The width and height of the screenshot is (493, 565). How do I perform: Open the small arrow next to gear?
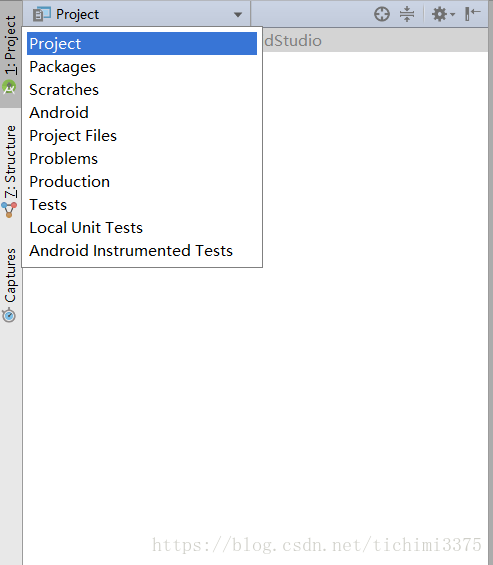tap(453, 15)
